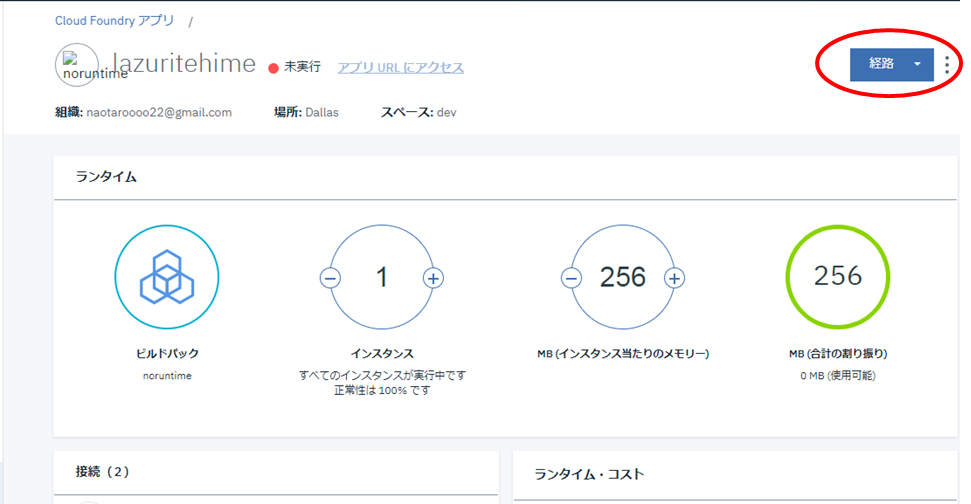Click the ランタイム section header
Screen dimensions: 971x504
tap(106, 177)
